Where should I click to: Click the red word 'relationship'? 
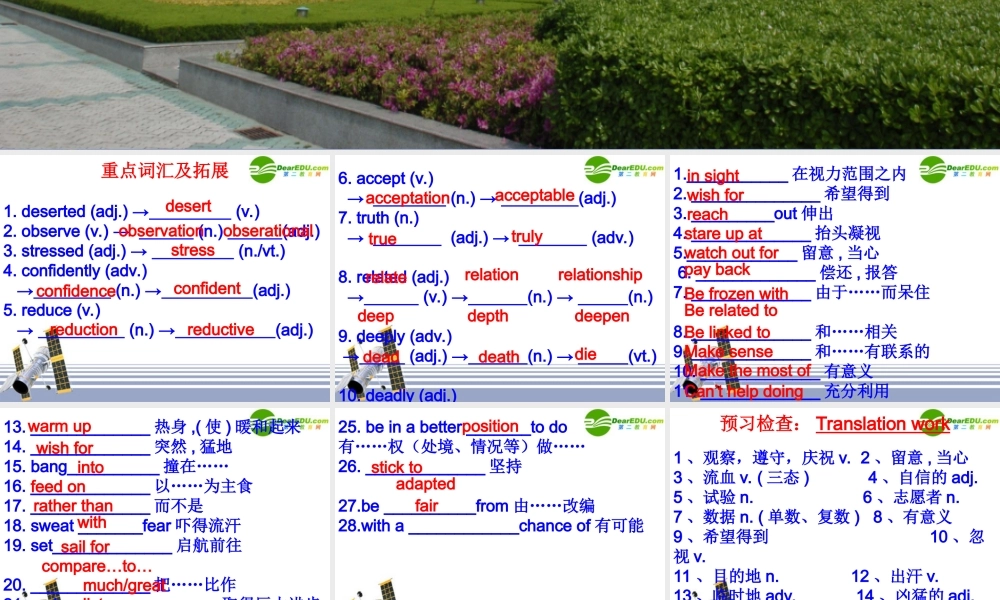pos(600,274)
